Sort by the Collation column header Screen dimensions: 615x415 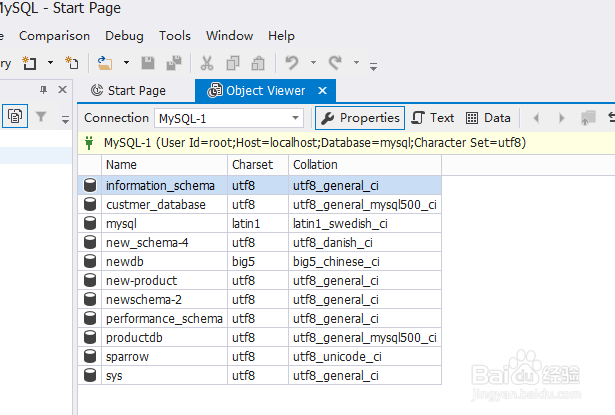click(365, 165)
